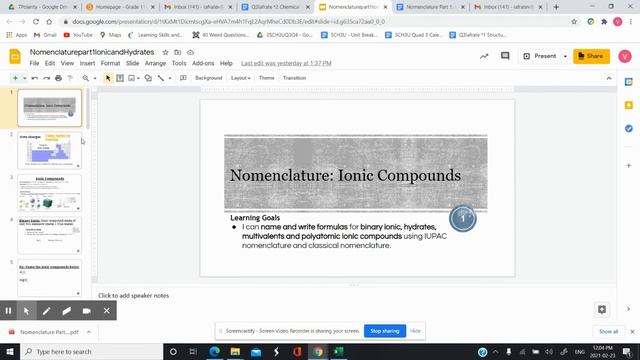Click the Background button

tap(209, 78)
